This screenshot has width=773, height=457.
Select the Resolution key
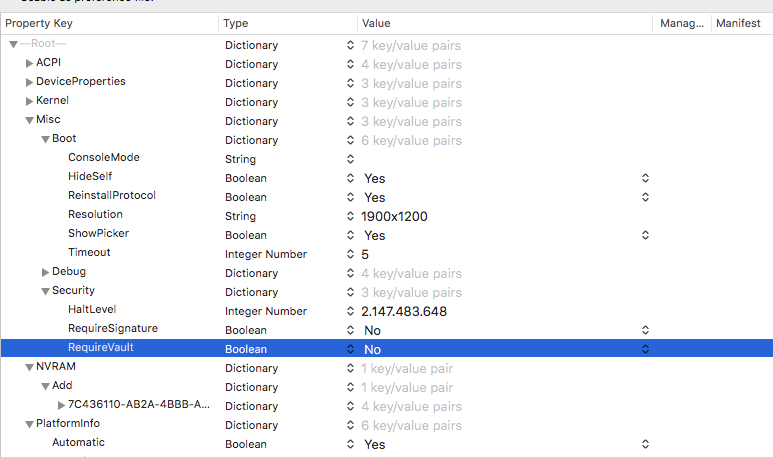pyautogui.click(x=95, y=214)
